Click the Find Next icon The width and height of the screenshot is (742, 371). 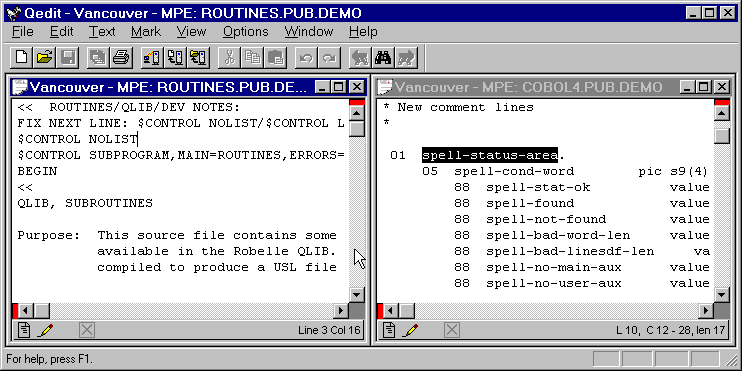click(x=406, y=58)
